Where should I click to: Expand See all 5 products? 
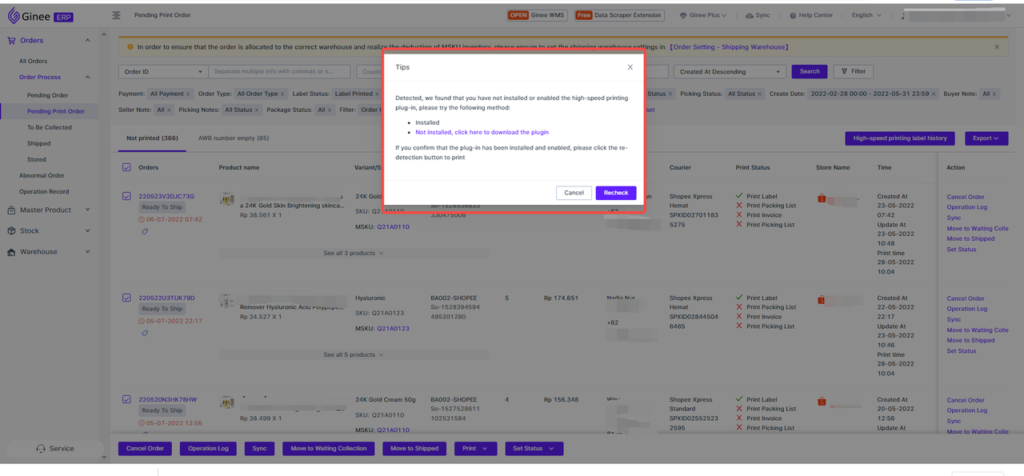point(353,355)
